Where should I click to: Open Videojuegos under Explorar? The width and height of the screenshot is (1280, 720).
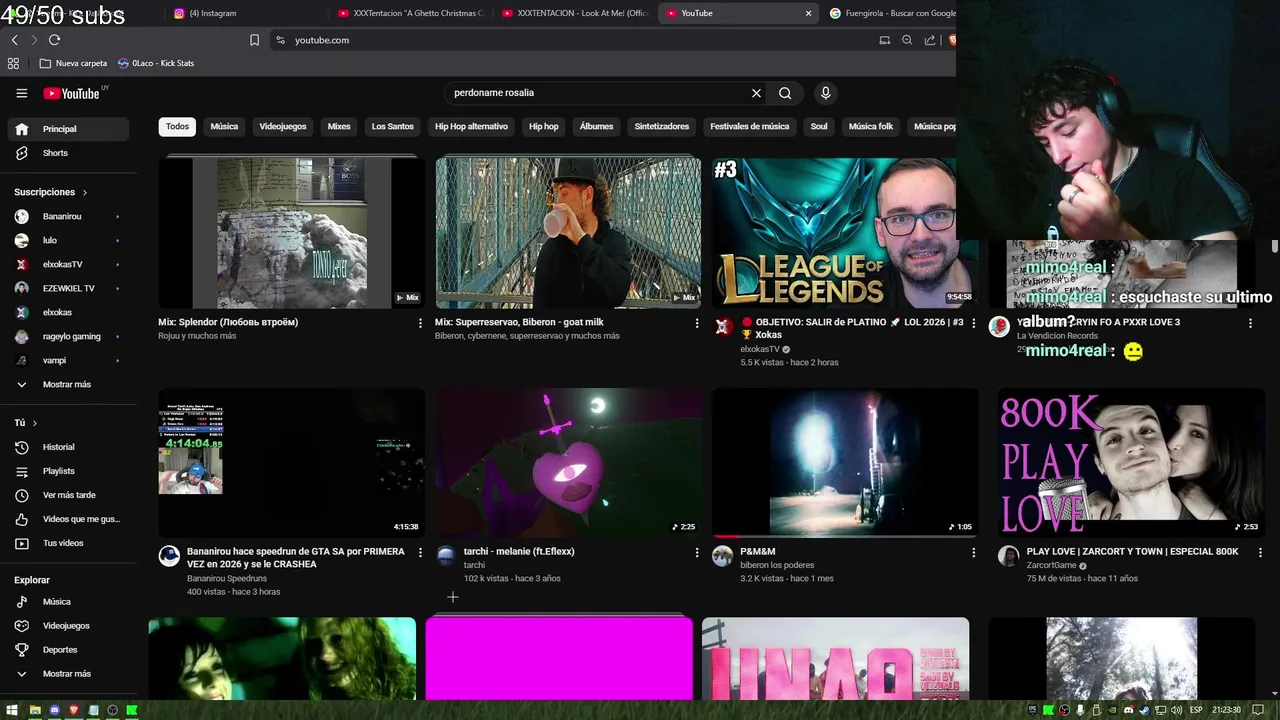[68, 626]
